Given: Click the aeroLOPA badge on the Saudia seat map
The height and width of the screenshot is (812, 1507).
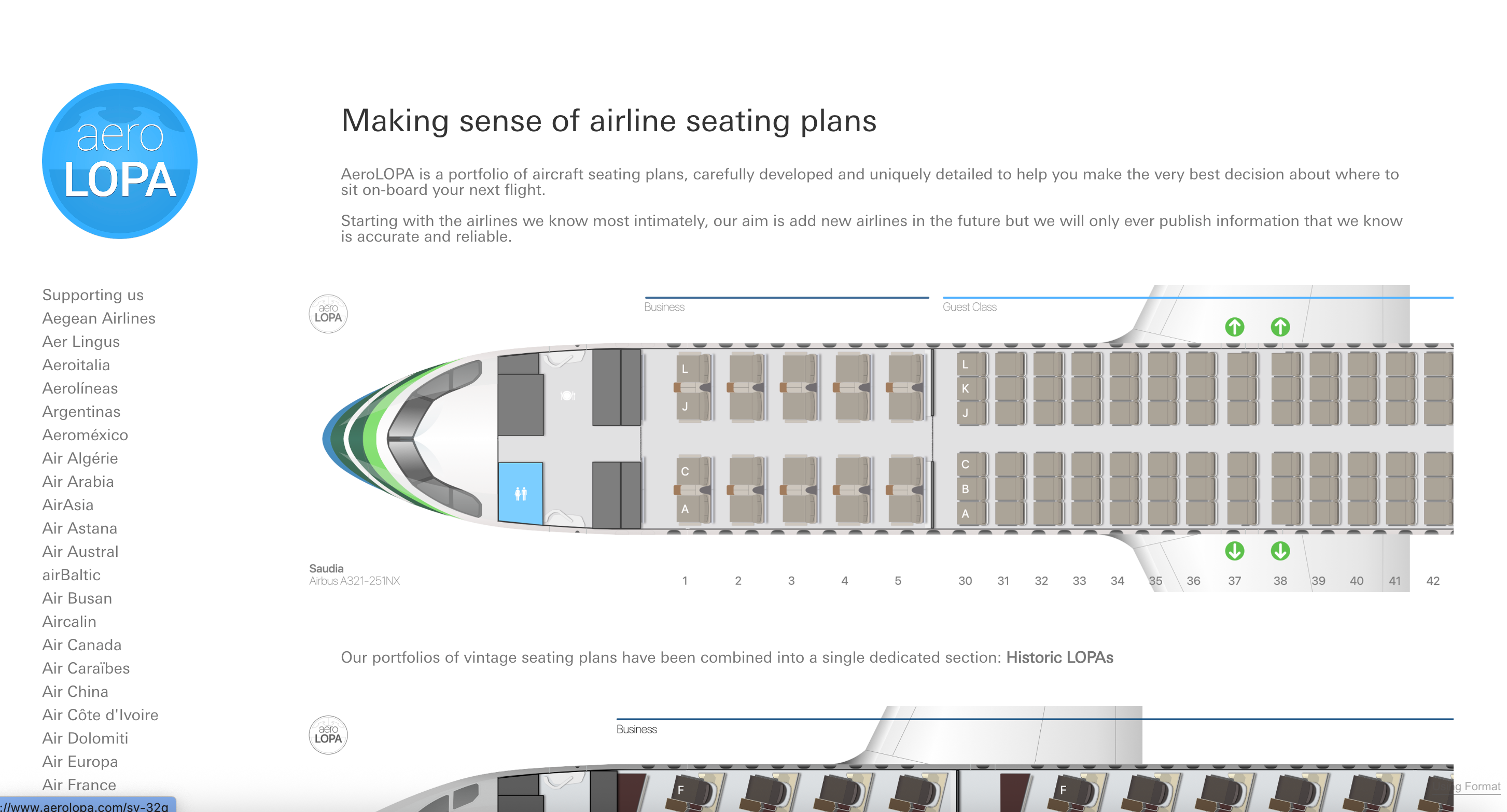Looking at the screenshot, I should 328,314.
